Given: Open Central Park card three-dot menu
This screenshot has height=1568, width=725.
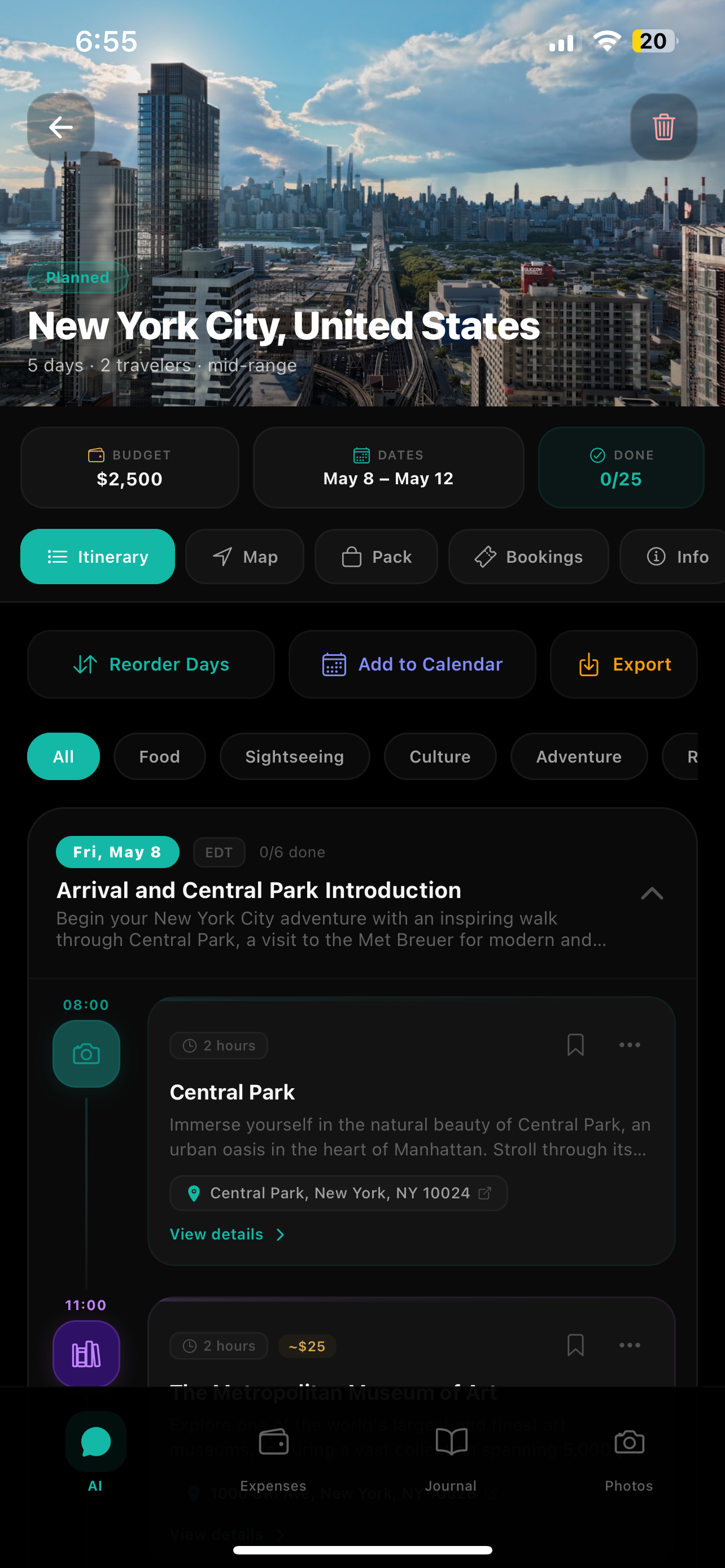Looking at the screenshot, I should (630, 1045).
